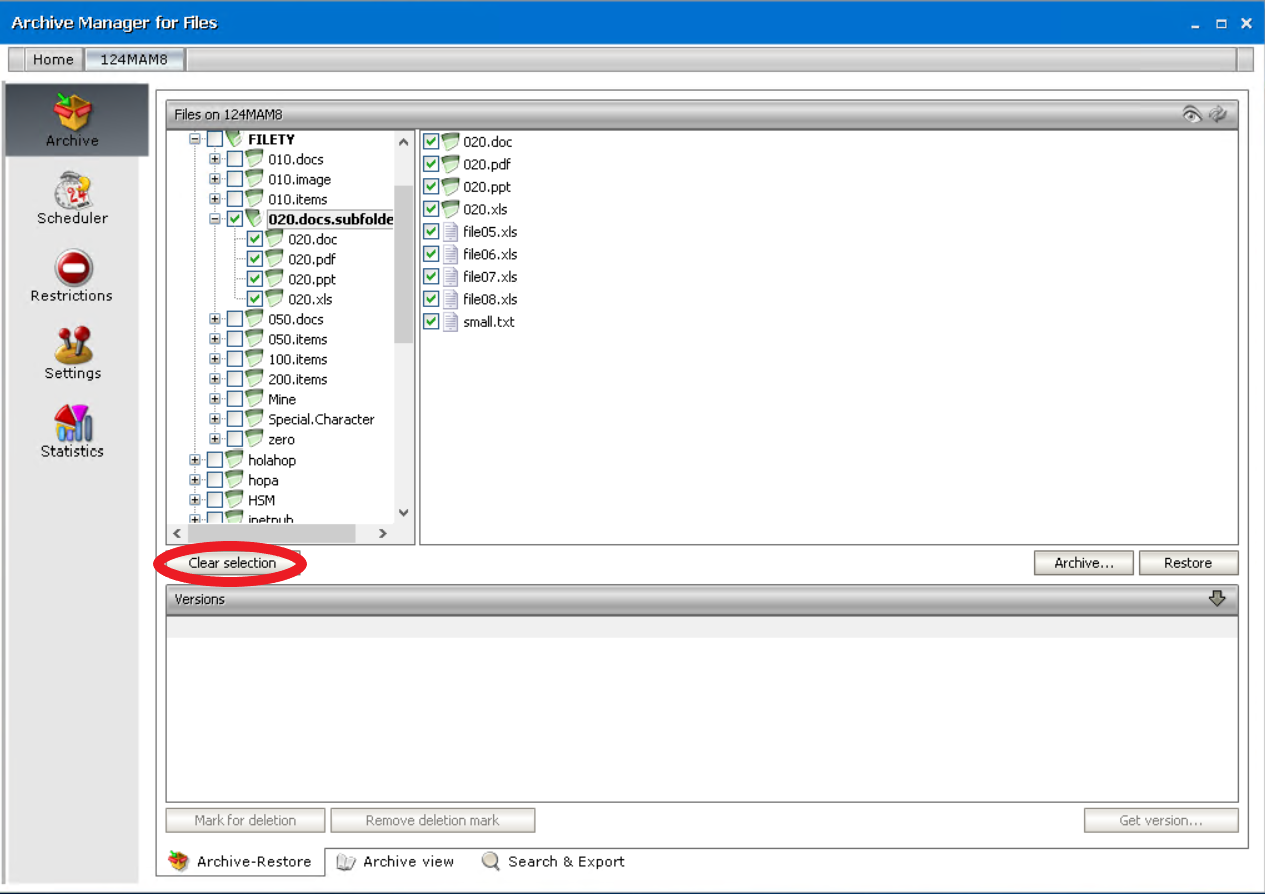Open the Scheduler from the sidebar

pyautogui.click(x=71, y=199)
